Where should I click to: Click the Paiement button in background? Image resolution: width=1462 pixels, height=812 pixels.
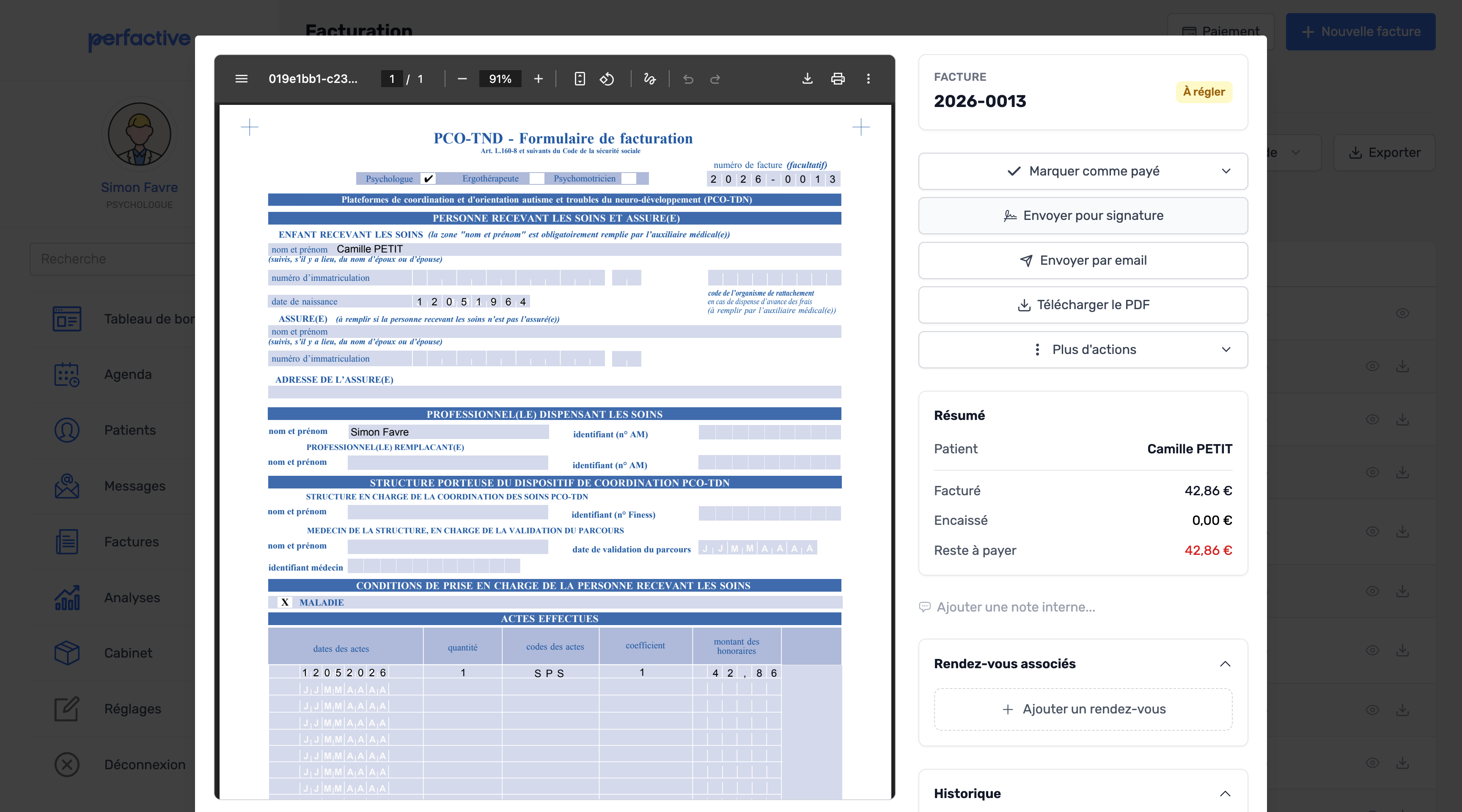pyautogui.click(x=1220, y=32)
